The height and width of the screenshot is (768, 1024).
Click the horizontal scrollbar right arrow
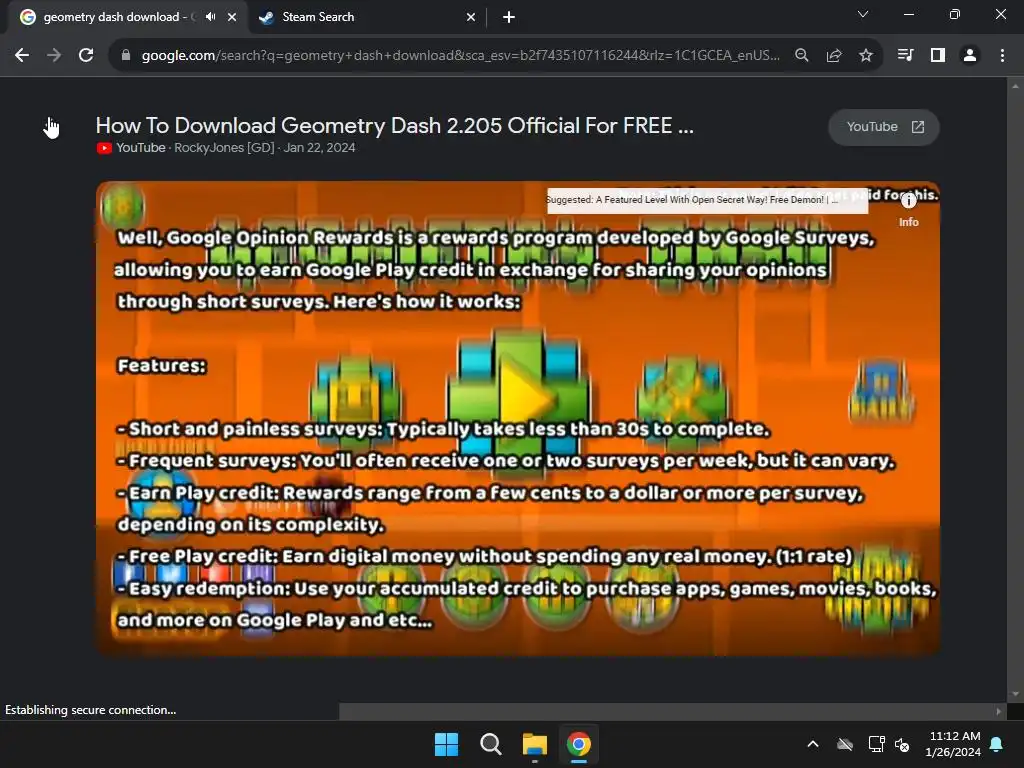(x=999, y=711)
